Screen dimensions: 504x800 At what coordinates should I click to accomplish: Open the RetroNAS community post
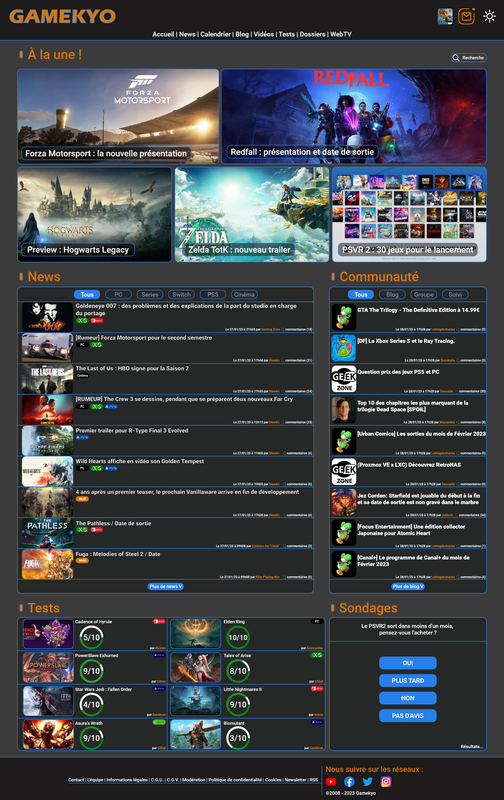click(408, 472)
